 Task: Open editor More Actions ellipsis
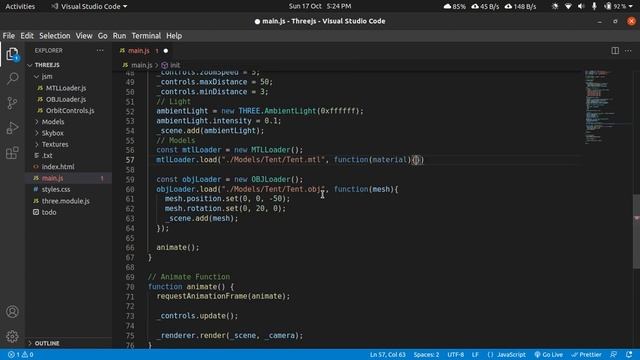[x=628, y=51]
